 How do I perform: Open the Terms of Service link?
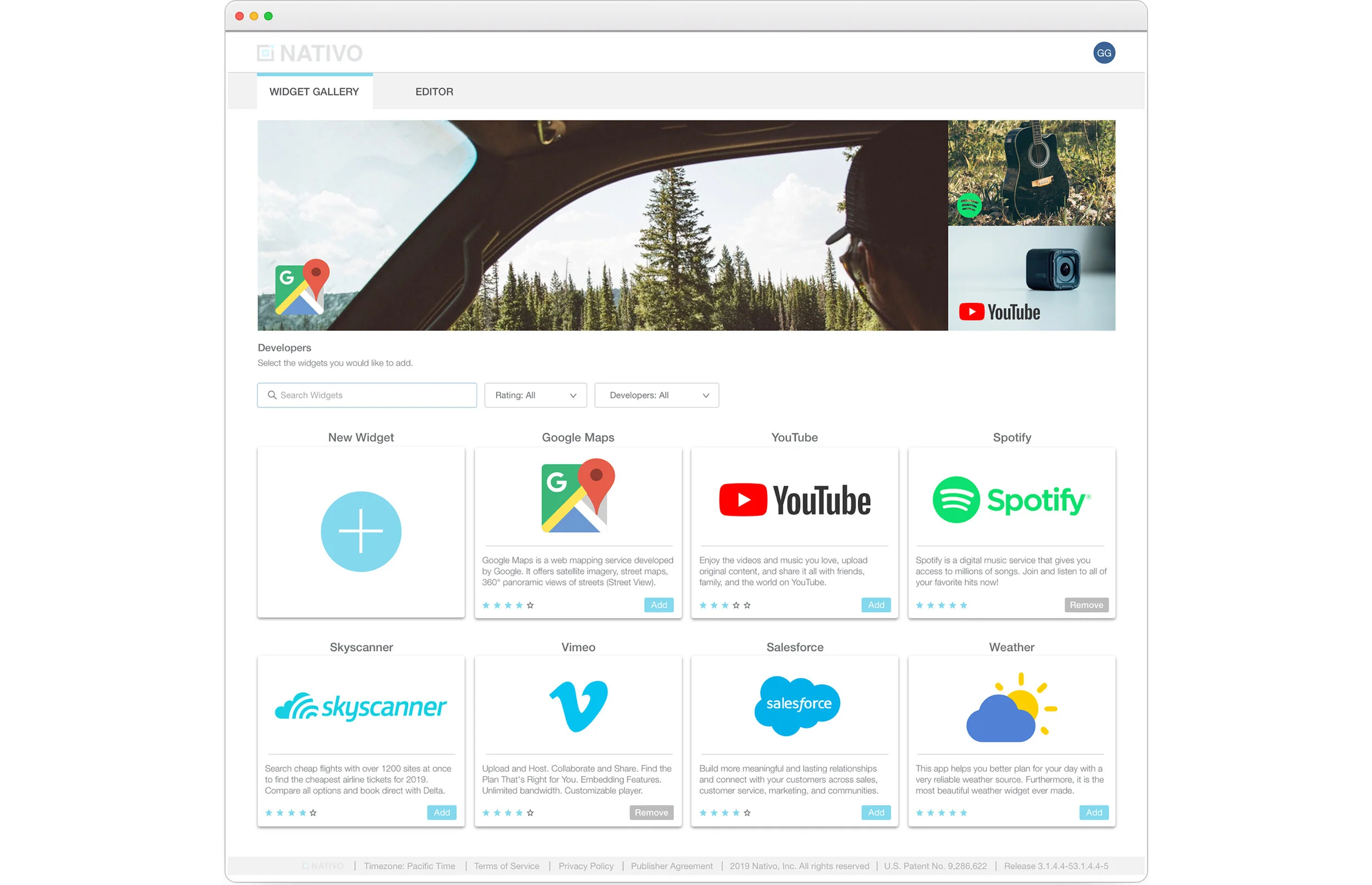[x=507, y=865]
